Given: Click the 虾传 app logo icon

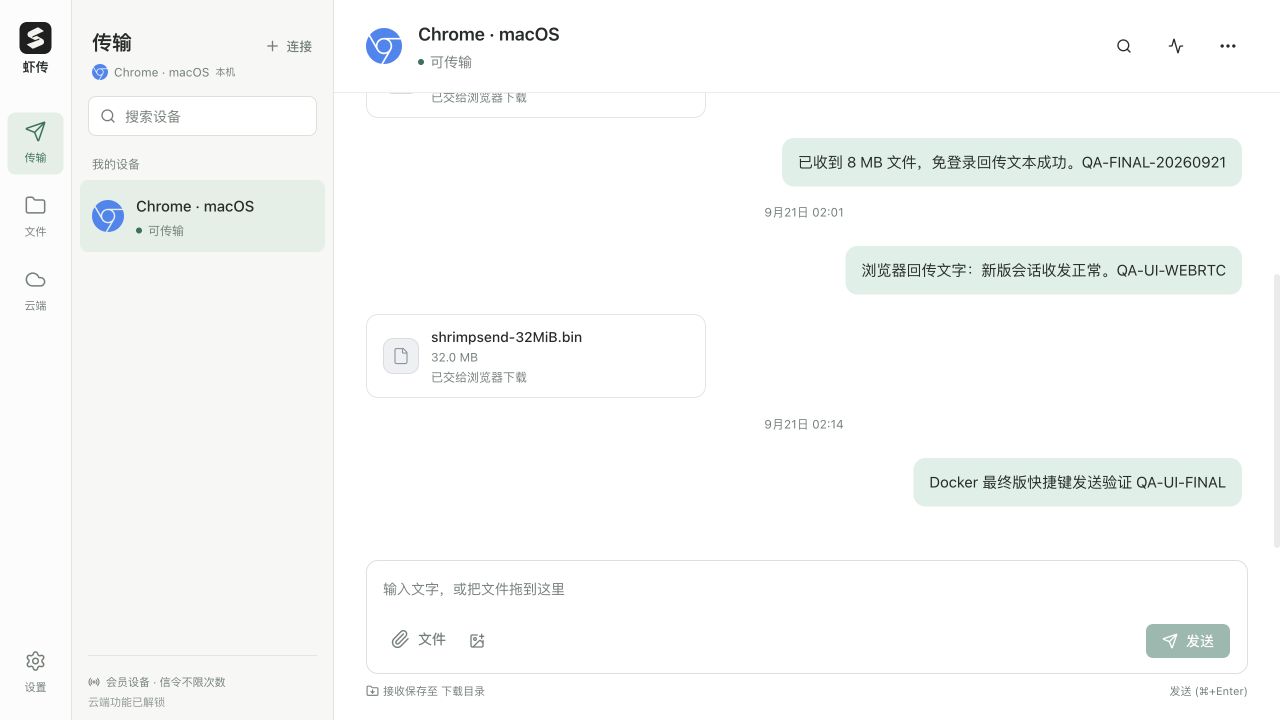Looking at the screenshot, I should (35, 38).
